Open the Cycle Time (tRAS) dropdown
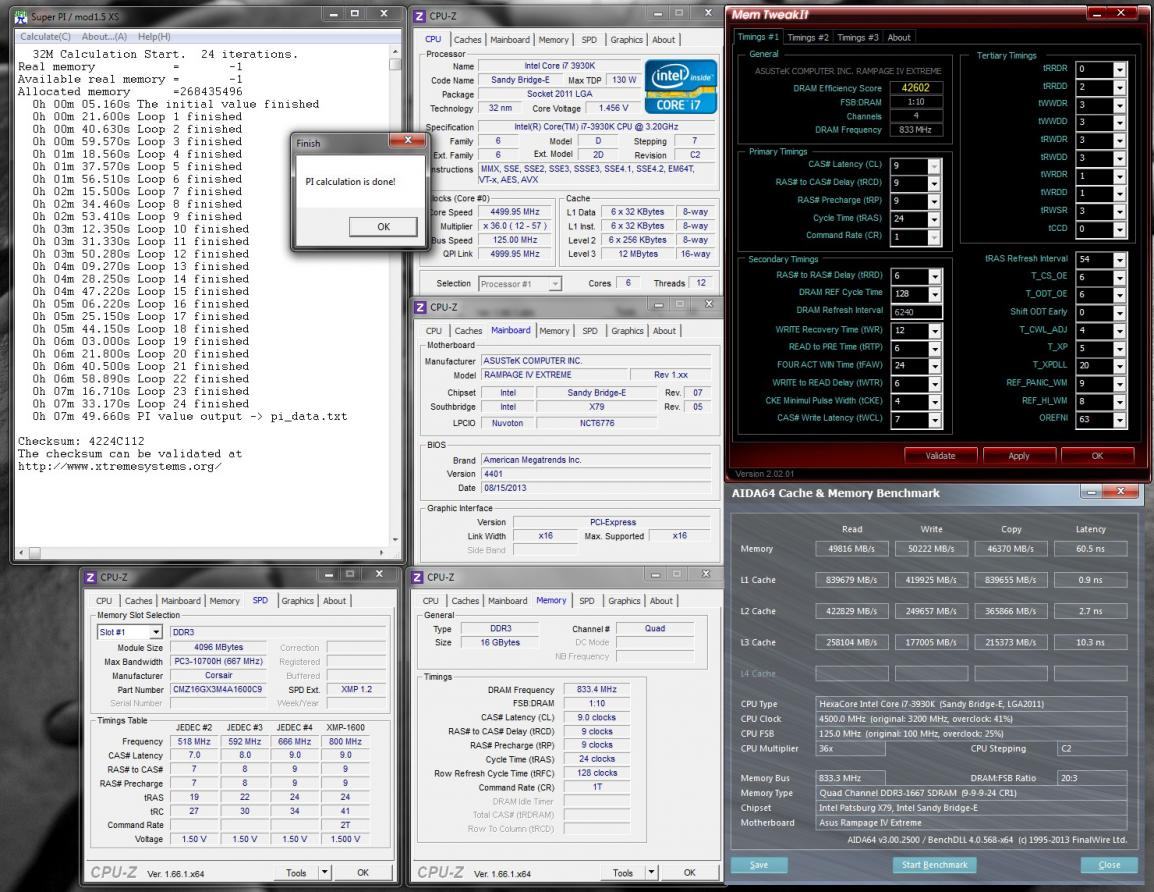 pos(934,219)
